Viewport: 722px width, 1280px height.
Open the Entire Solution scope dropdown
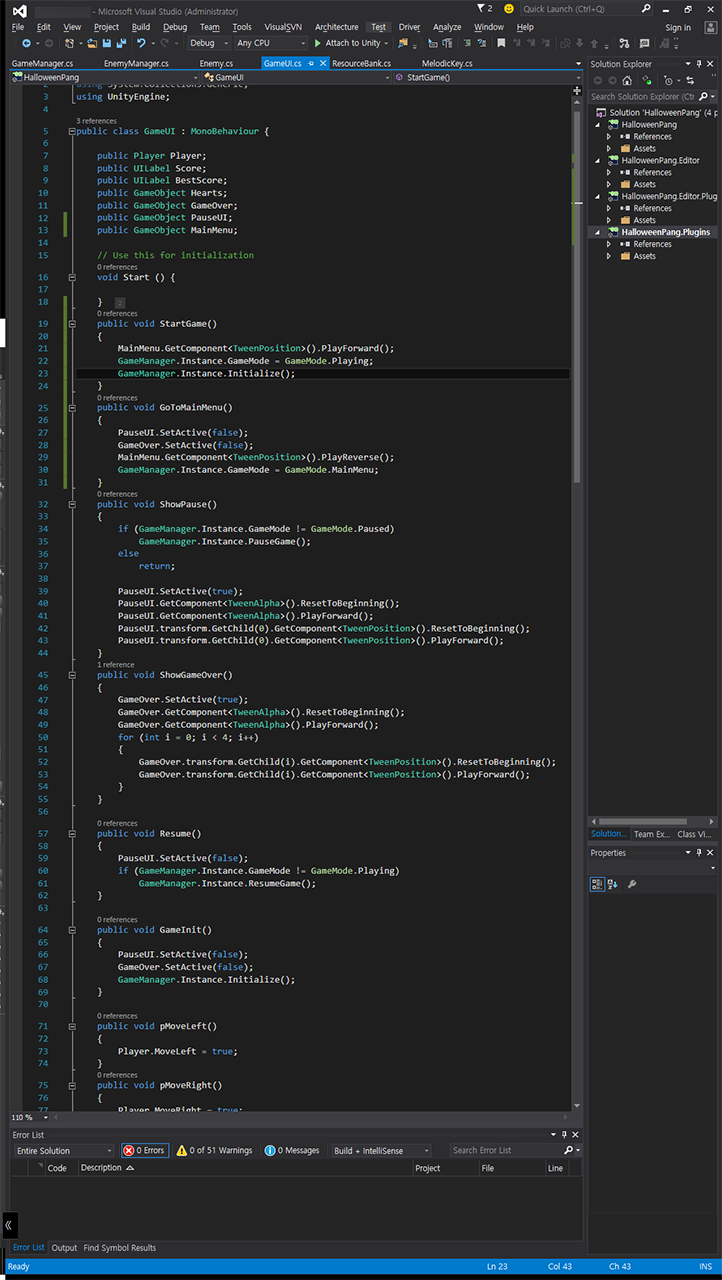pos(64,1151)
